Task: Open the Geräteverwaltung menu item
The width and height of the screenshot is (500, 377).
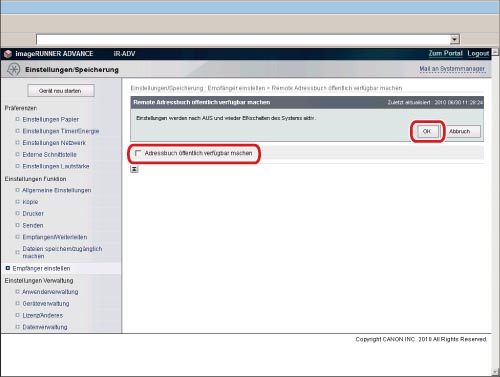Action: pyautogui.click(x=46, y=303)
